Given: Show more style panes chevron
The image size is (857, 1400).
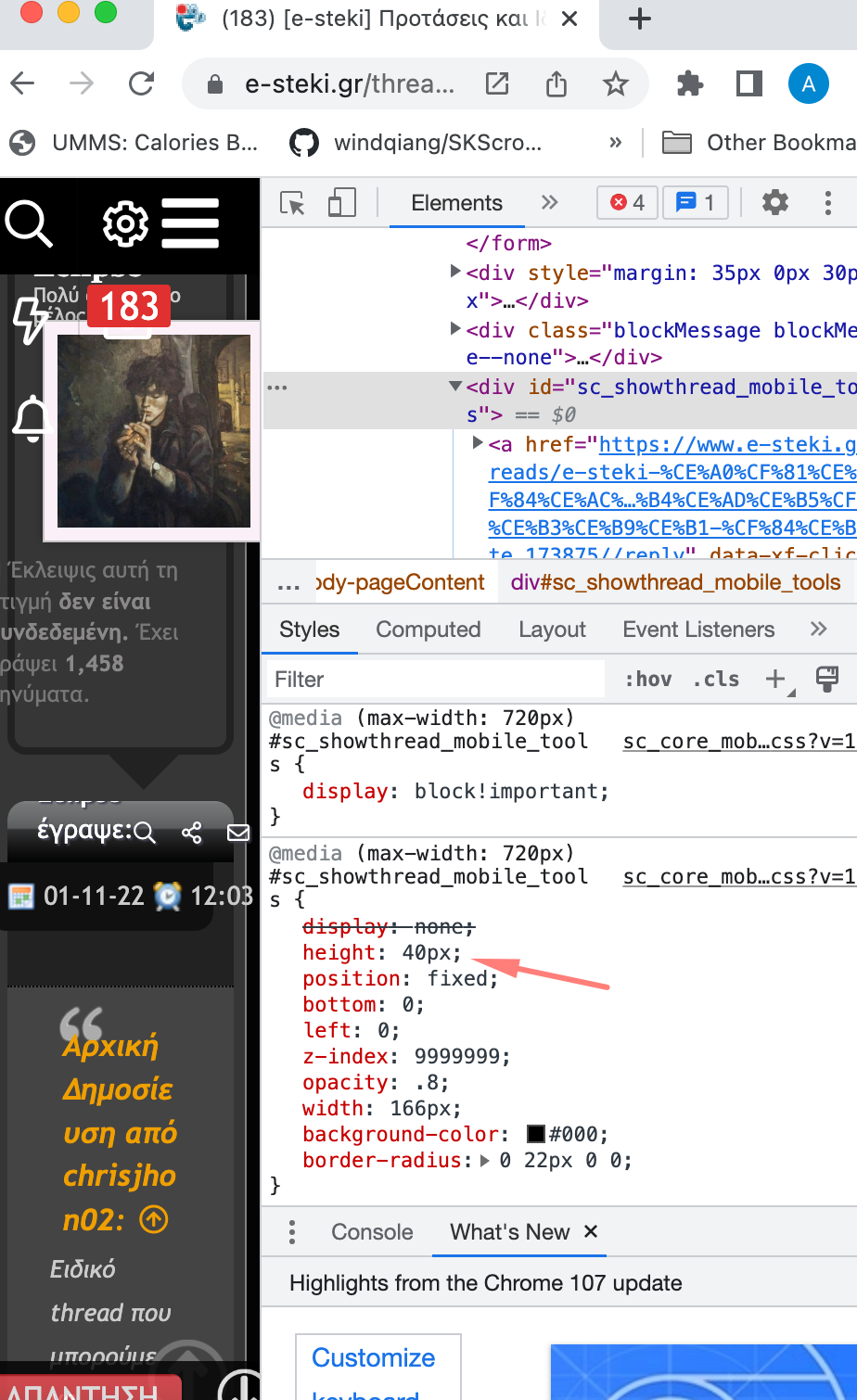Looking at the screenshot, I should click(818, 630).
